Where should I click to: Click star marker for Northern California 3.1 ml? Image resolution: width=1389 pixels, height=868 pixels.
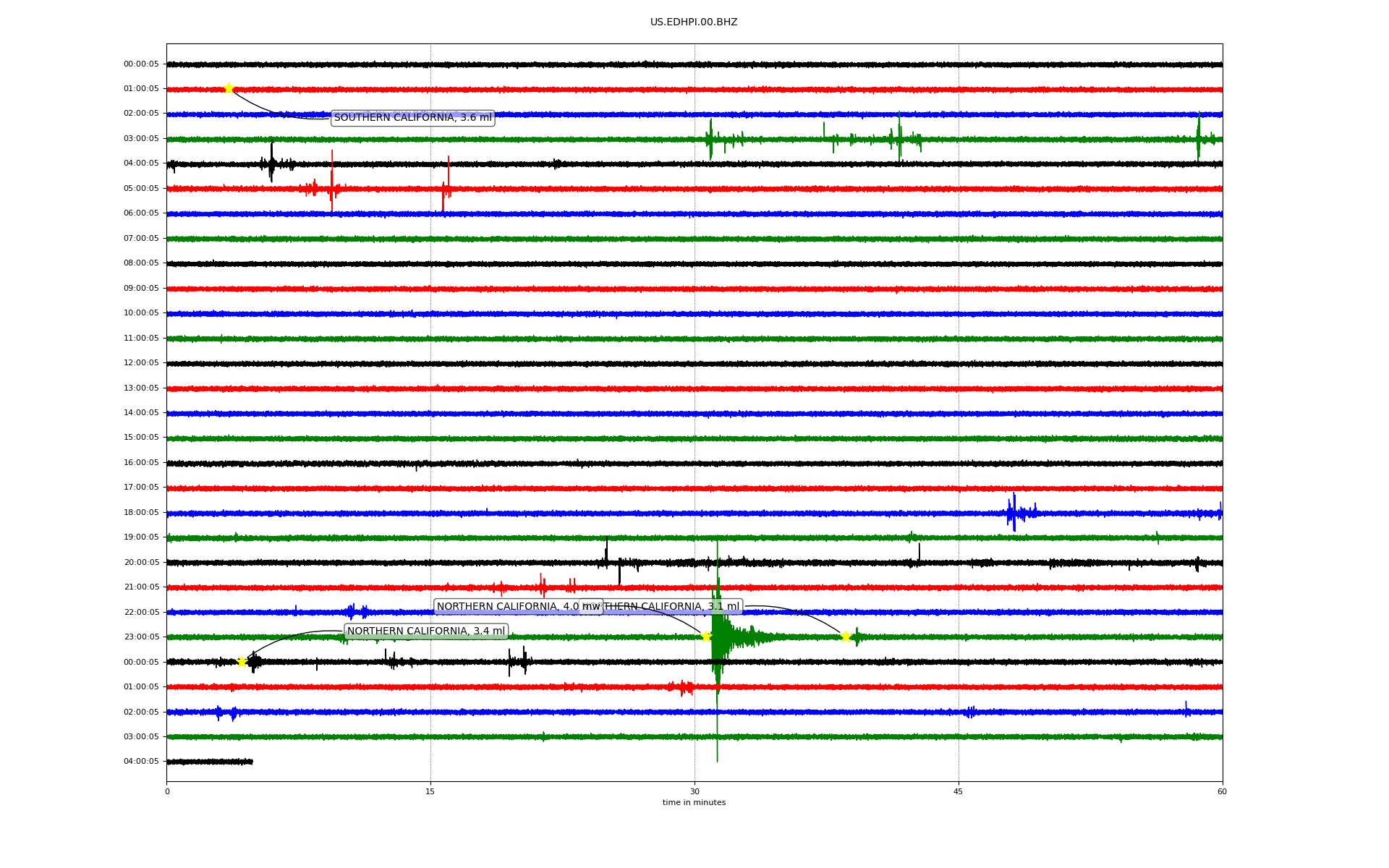[845, 637]
